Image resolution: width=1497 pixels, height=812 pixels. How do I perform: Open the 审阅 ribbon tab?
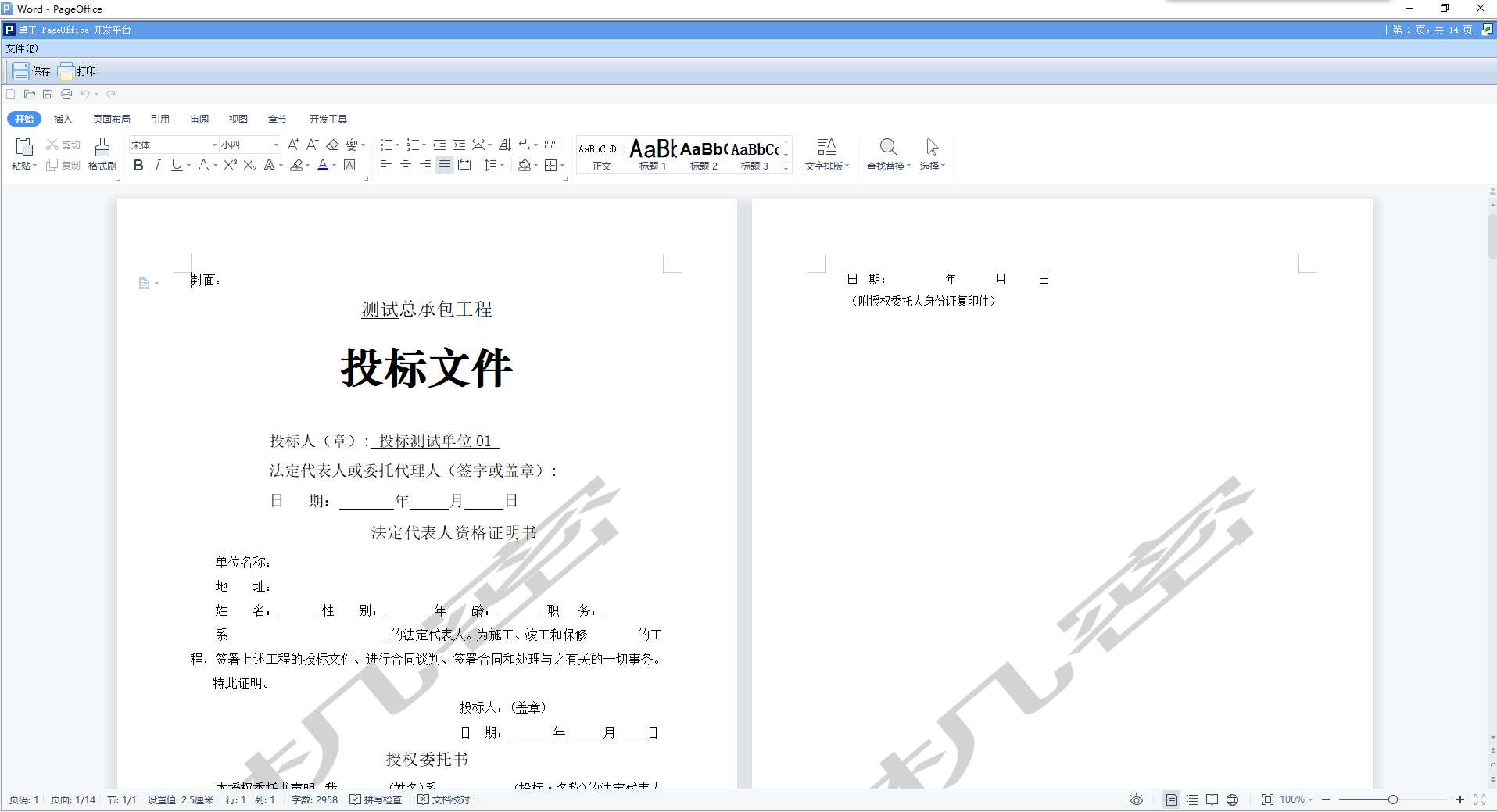[x=199, y=119]
